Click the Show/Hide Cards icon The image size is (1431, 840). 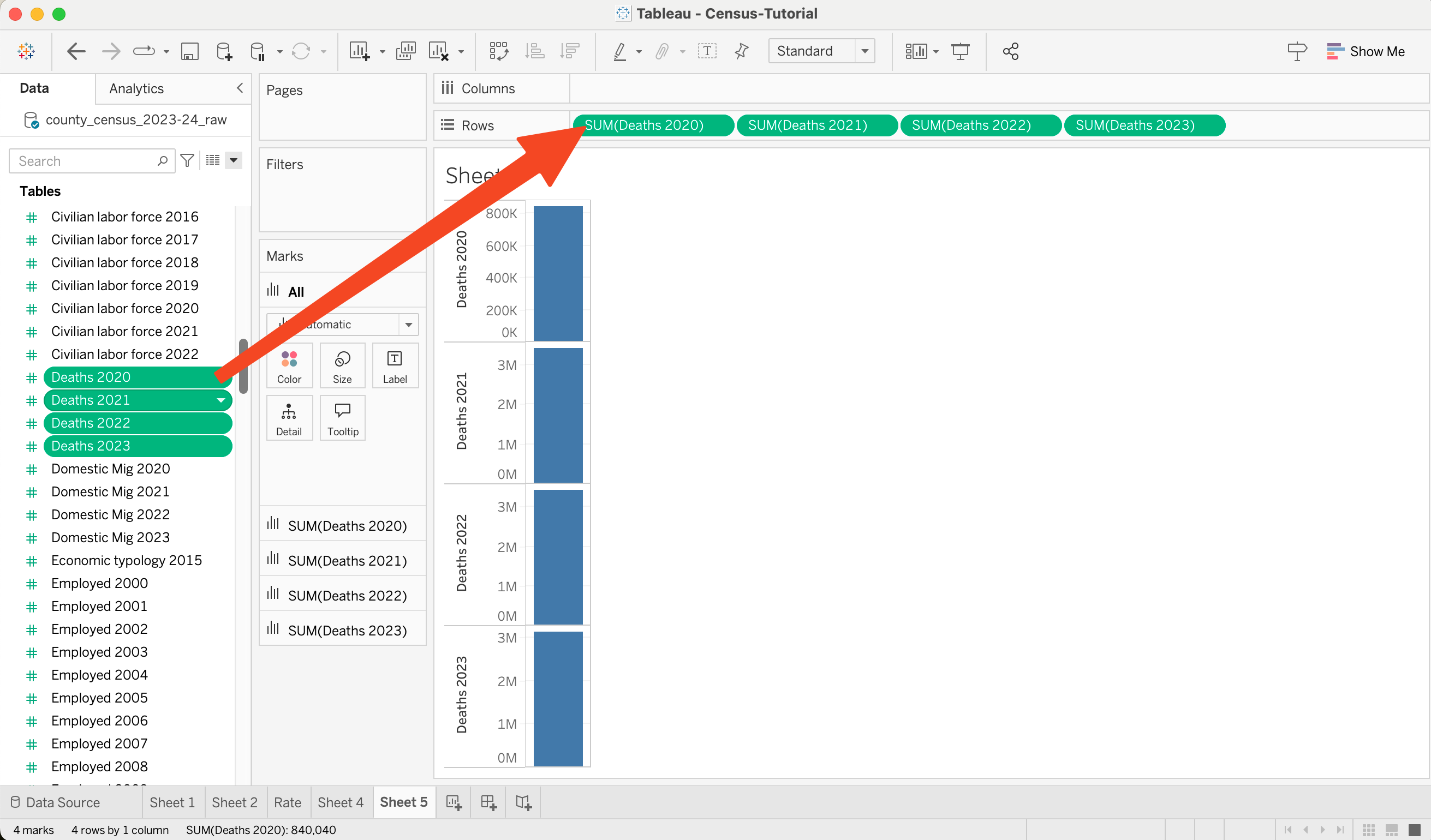916,51
